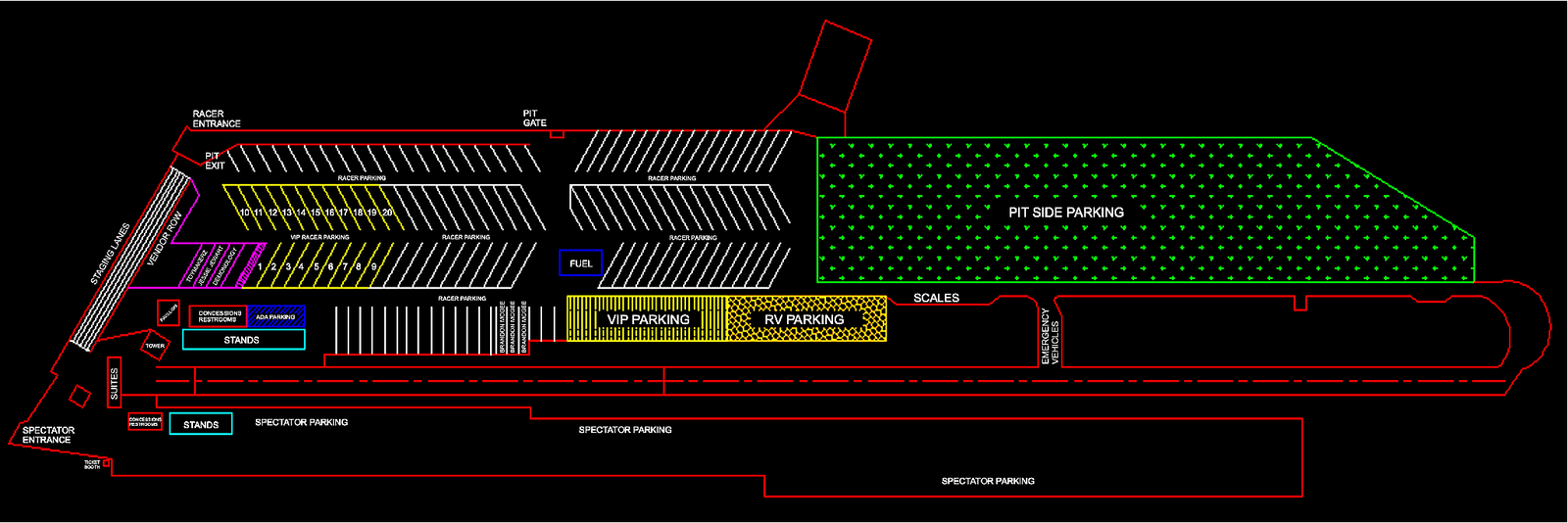
Task: Select the Staging Lanes label
Action: [x=111, y=255]
